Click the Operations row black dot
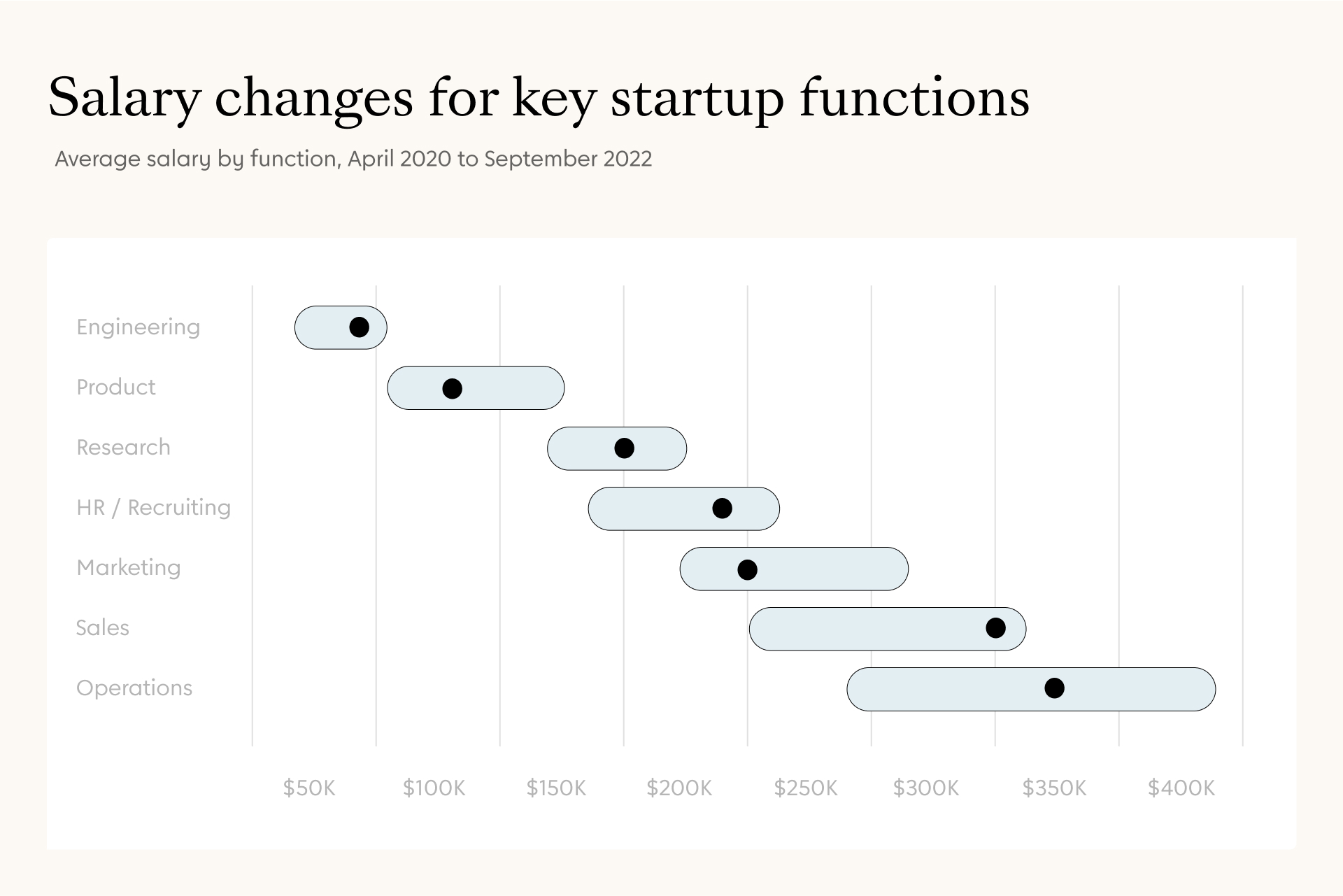 click(1054, 688)
